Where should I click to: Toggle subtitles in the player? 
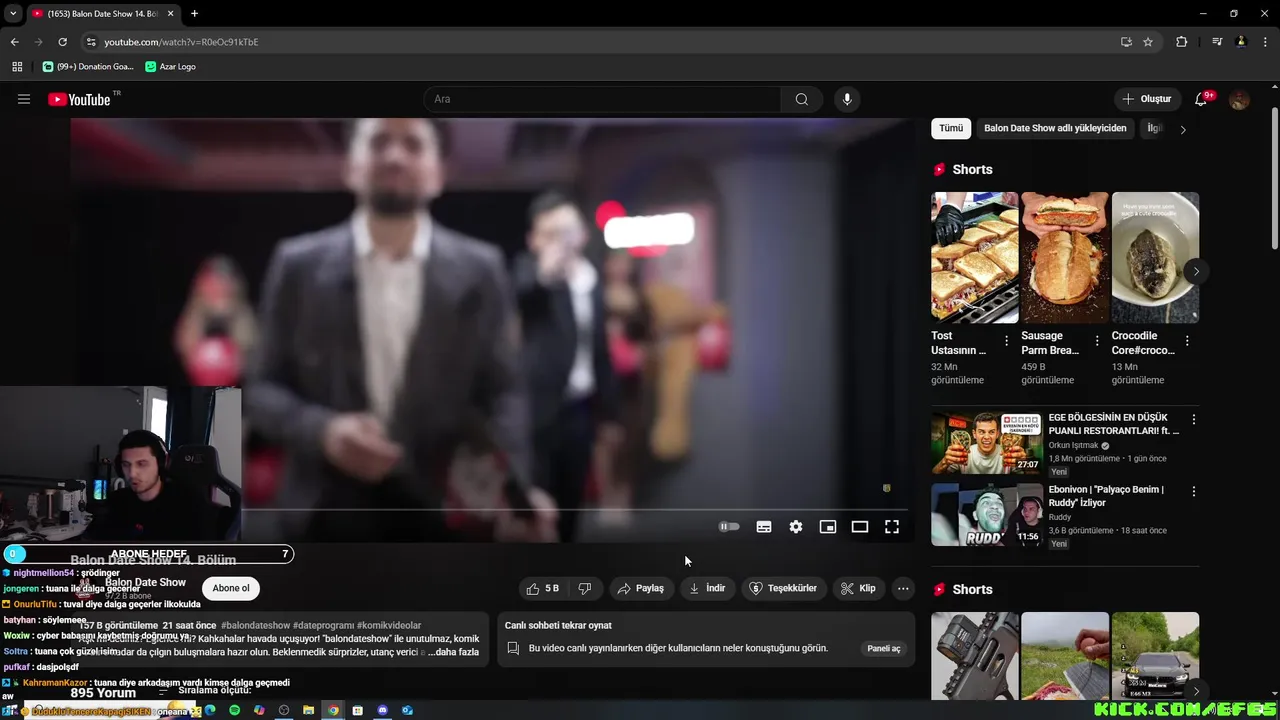tap(764, 527)
